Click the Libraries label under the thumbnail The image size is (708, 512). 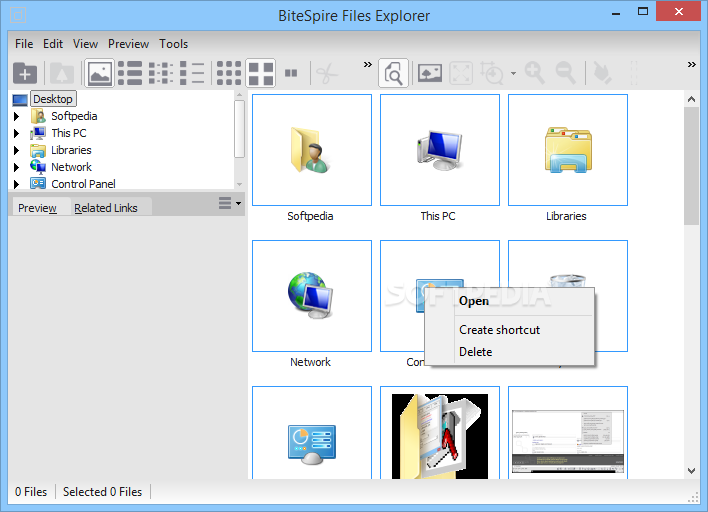(x=566, y=216)
